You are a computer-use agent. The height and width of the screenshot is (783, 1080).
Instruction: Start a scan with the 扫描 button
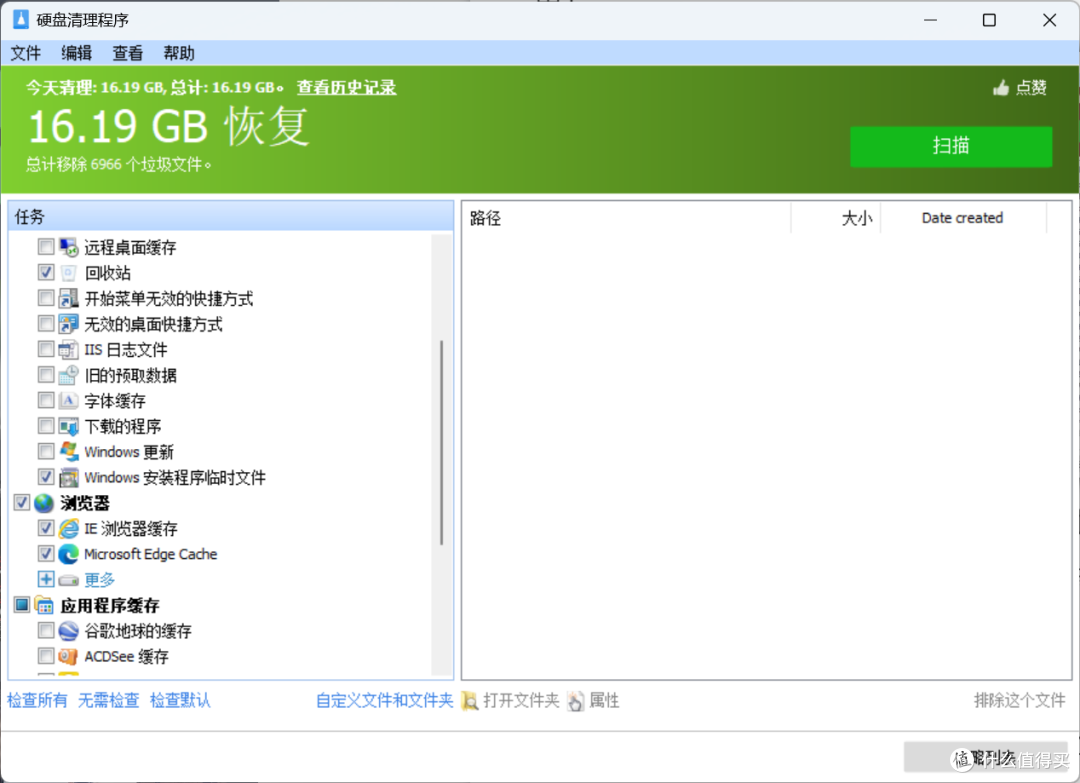point(951,146)
